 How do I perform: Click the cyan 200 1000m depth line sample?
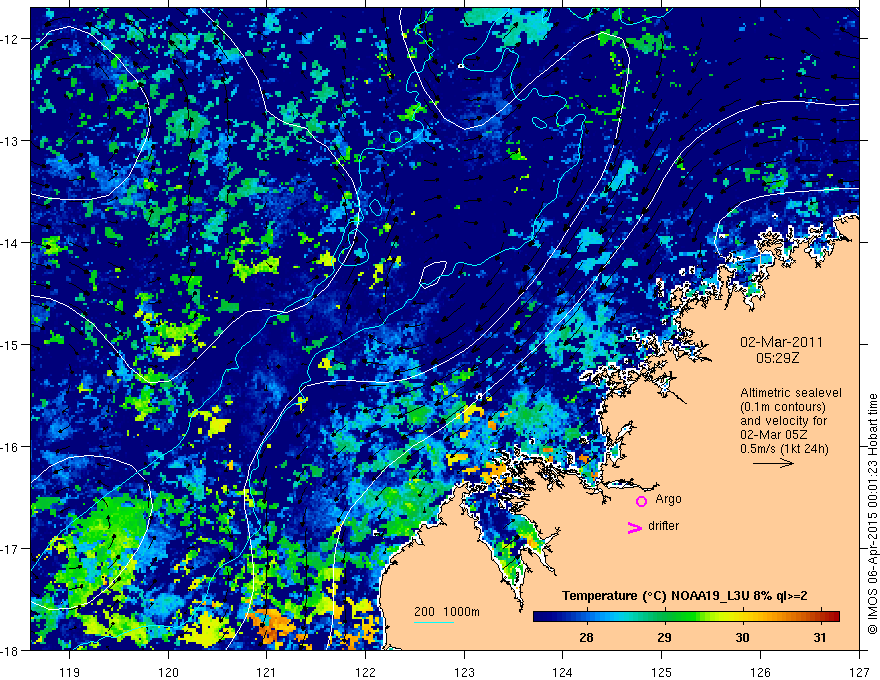click(434, 622)
